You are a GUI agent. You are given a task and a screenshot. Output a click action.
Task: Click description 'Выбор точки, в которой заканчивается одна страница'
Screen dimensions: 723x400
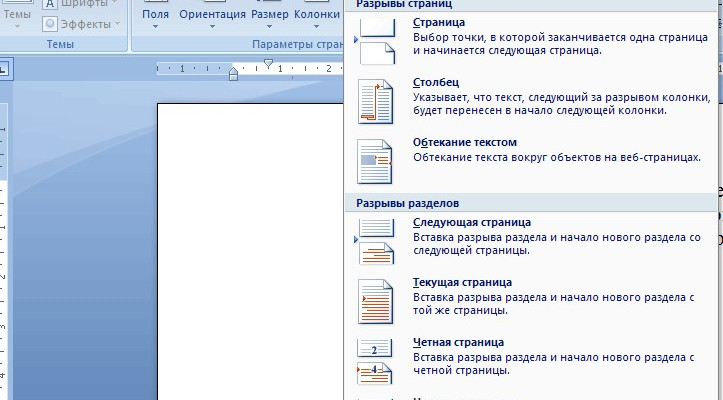coord(560,37)
